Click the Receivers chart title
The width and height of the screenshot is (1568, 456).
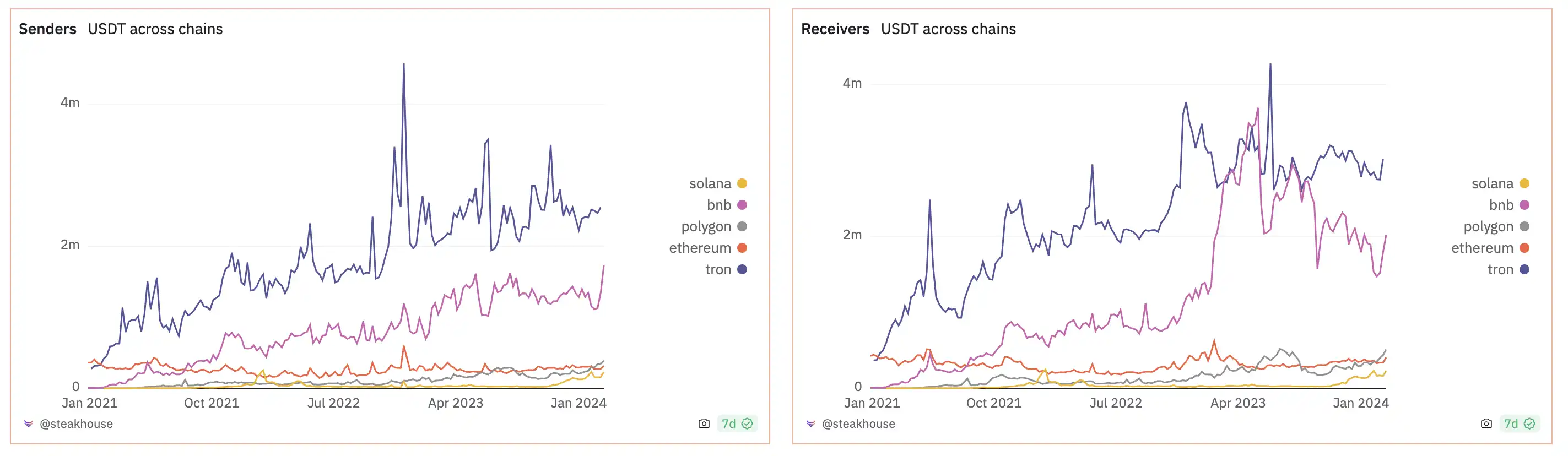click(835, 29)
